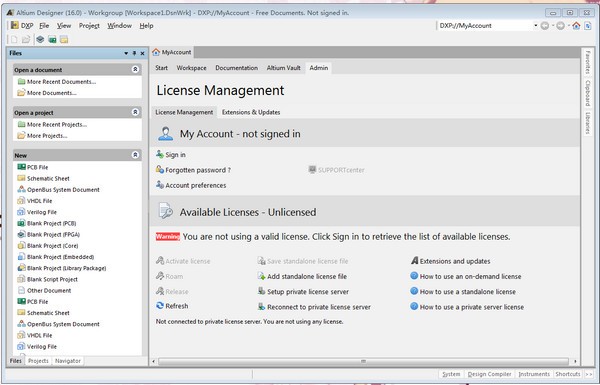Click the open folder toolbar icon
Image resolution: width=600 pixels, height=385 pixels.
click(x=26, y=39)
